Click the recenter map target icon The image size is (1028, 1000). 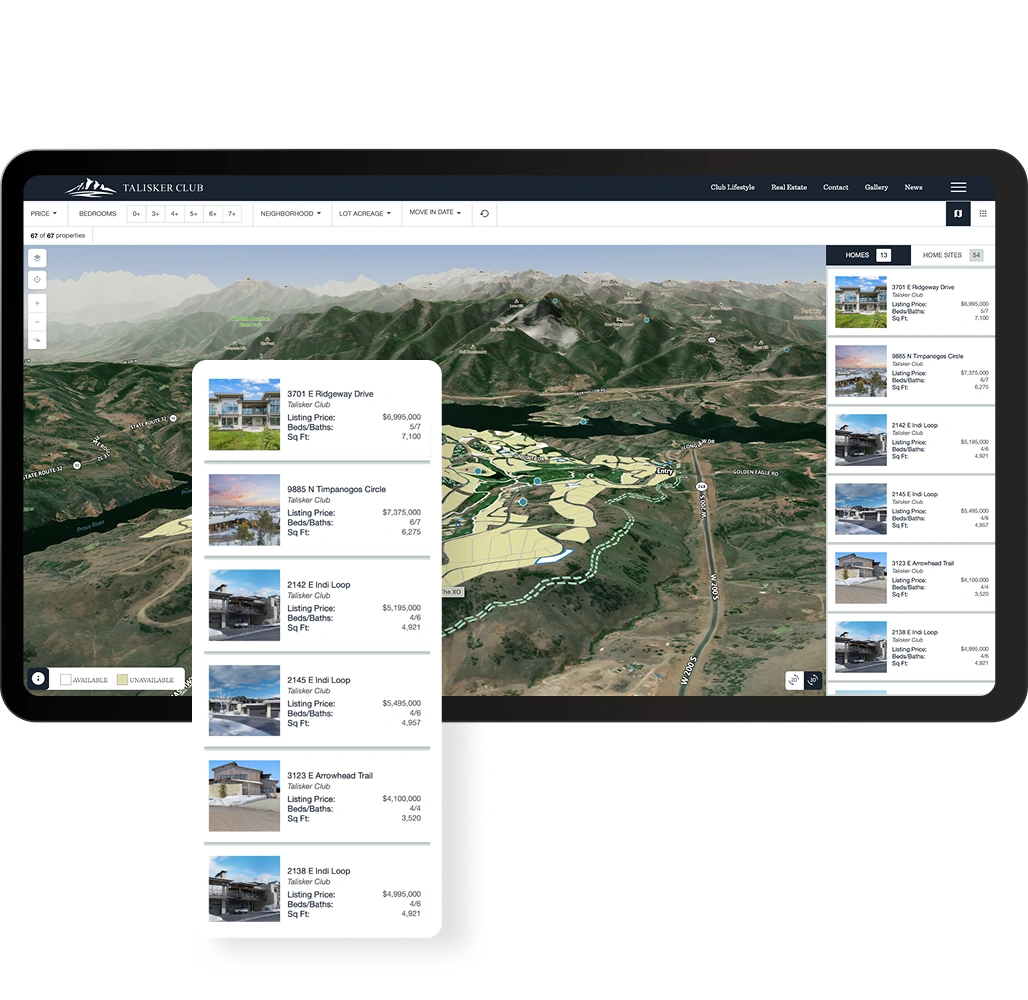[37, 279]
